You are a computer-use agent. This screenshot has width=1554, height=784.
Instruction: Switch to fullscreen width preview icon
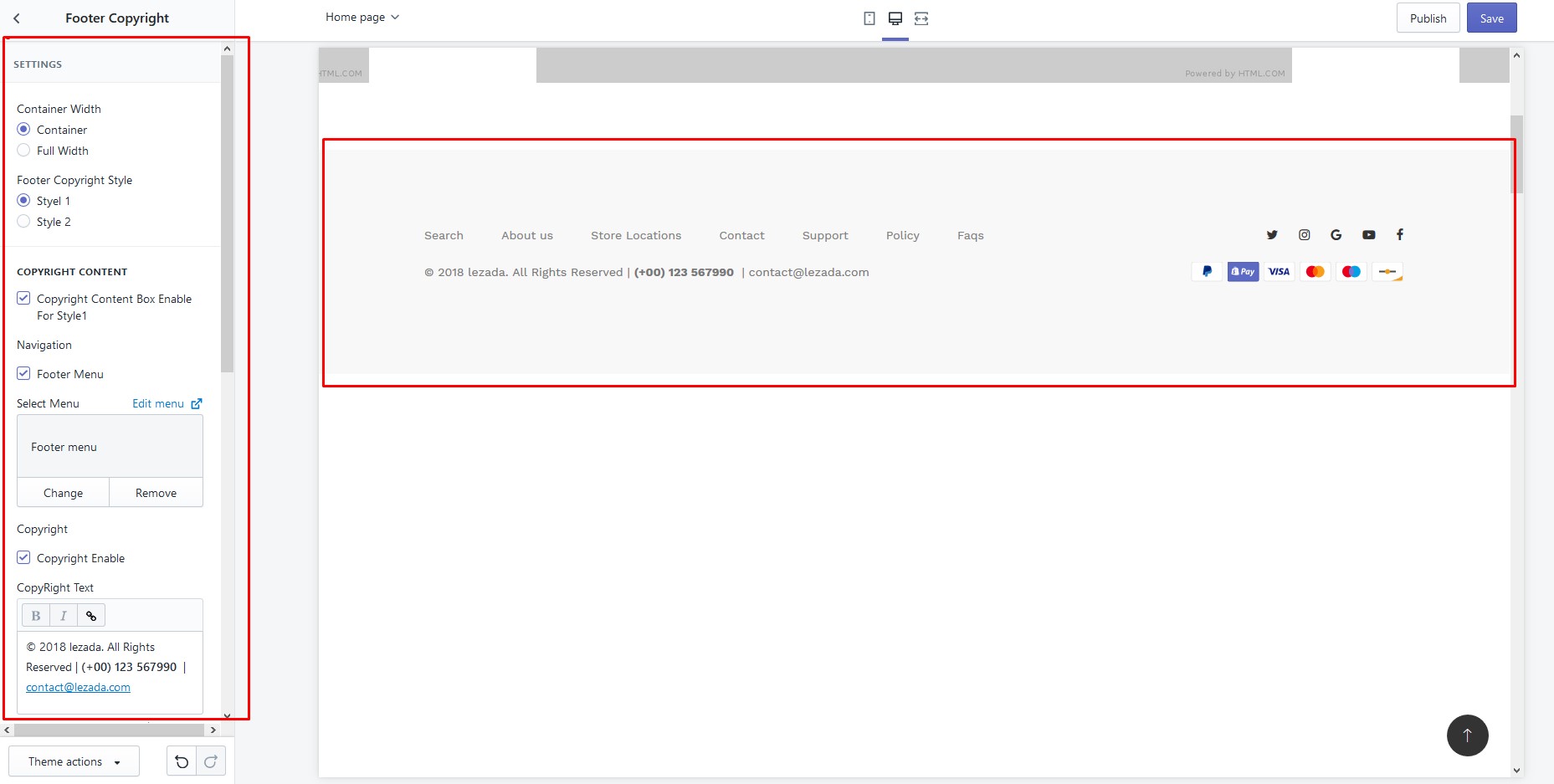[921, 18]
